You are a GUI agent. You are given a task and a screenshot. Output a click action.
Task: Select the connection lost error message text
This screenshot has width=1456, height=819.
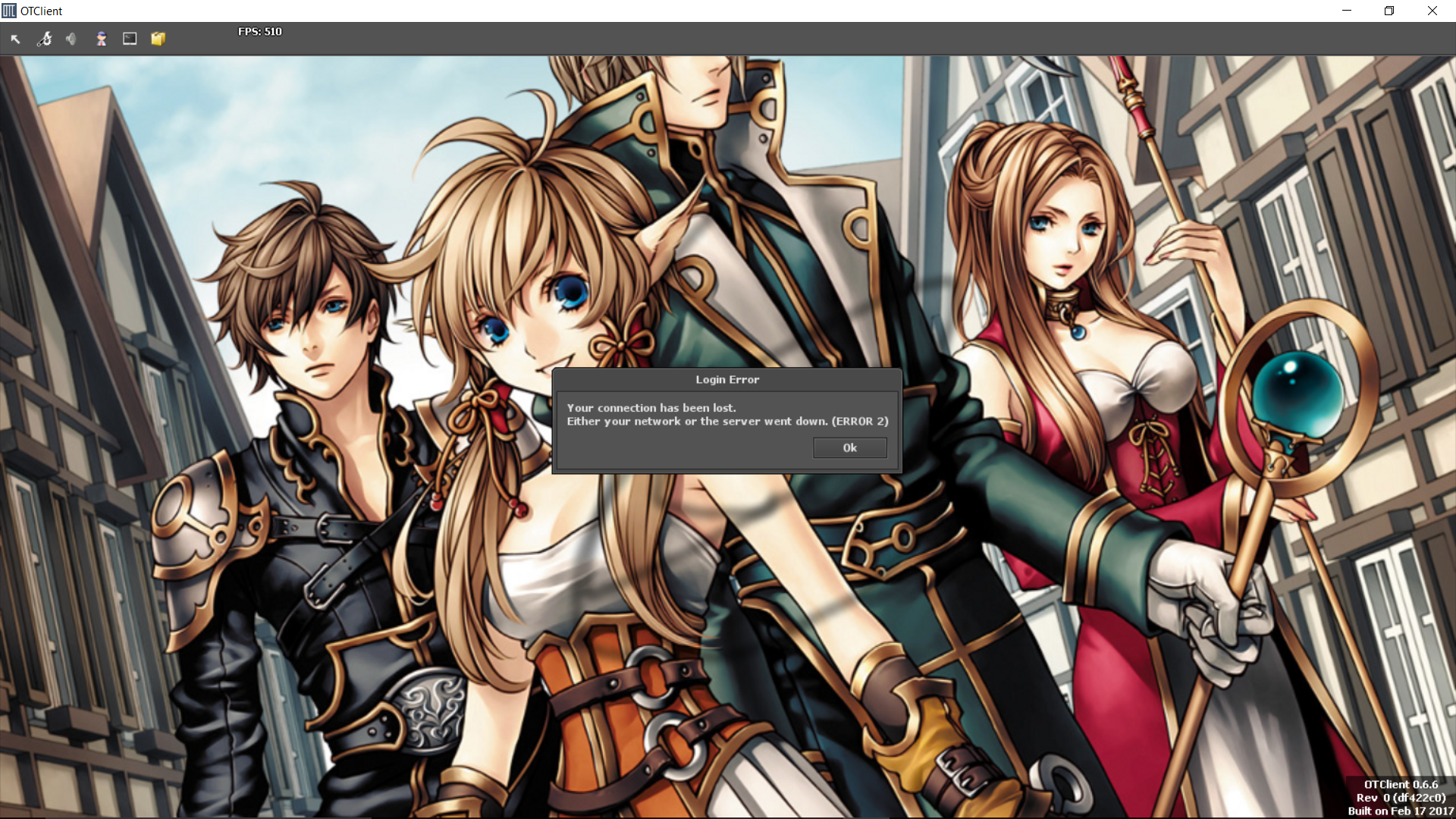(x=727, y=414)
